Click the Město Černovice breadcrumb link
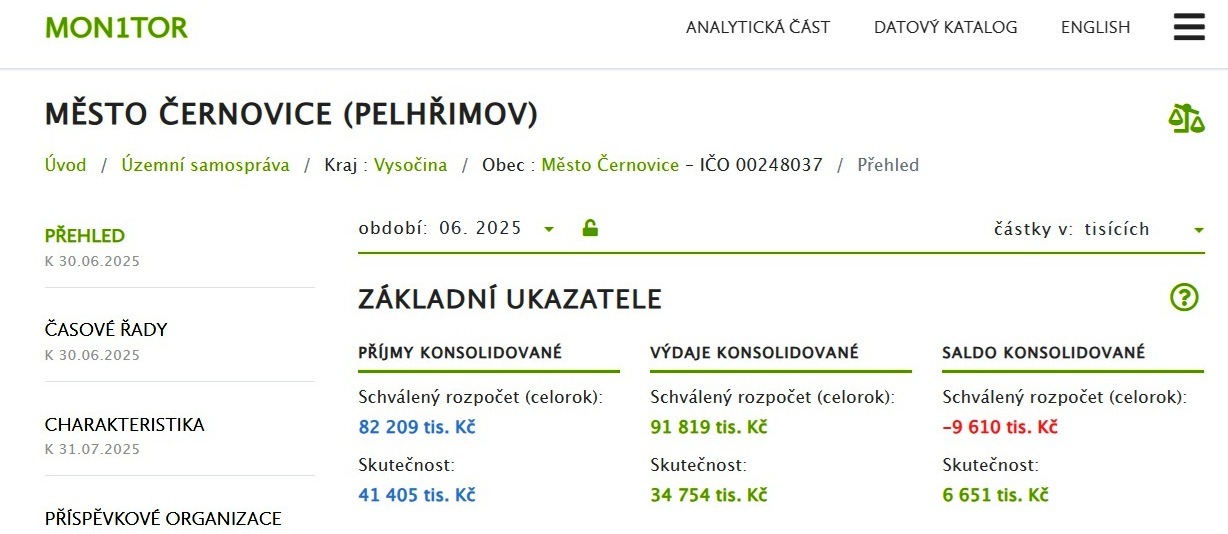This screenshot has width=1228, height=534. pos(610,165)
